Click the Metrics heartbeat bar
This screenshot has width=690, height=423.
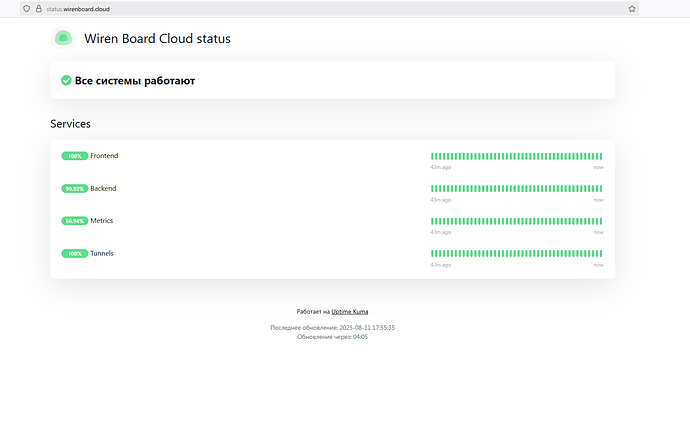[517, 221]
